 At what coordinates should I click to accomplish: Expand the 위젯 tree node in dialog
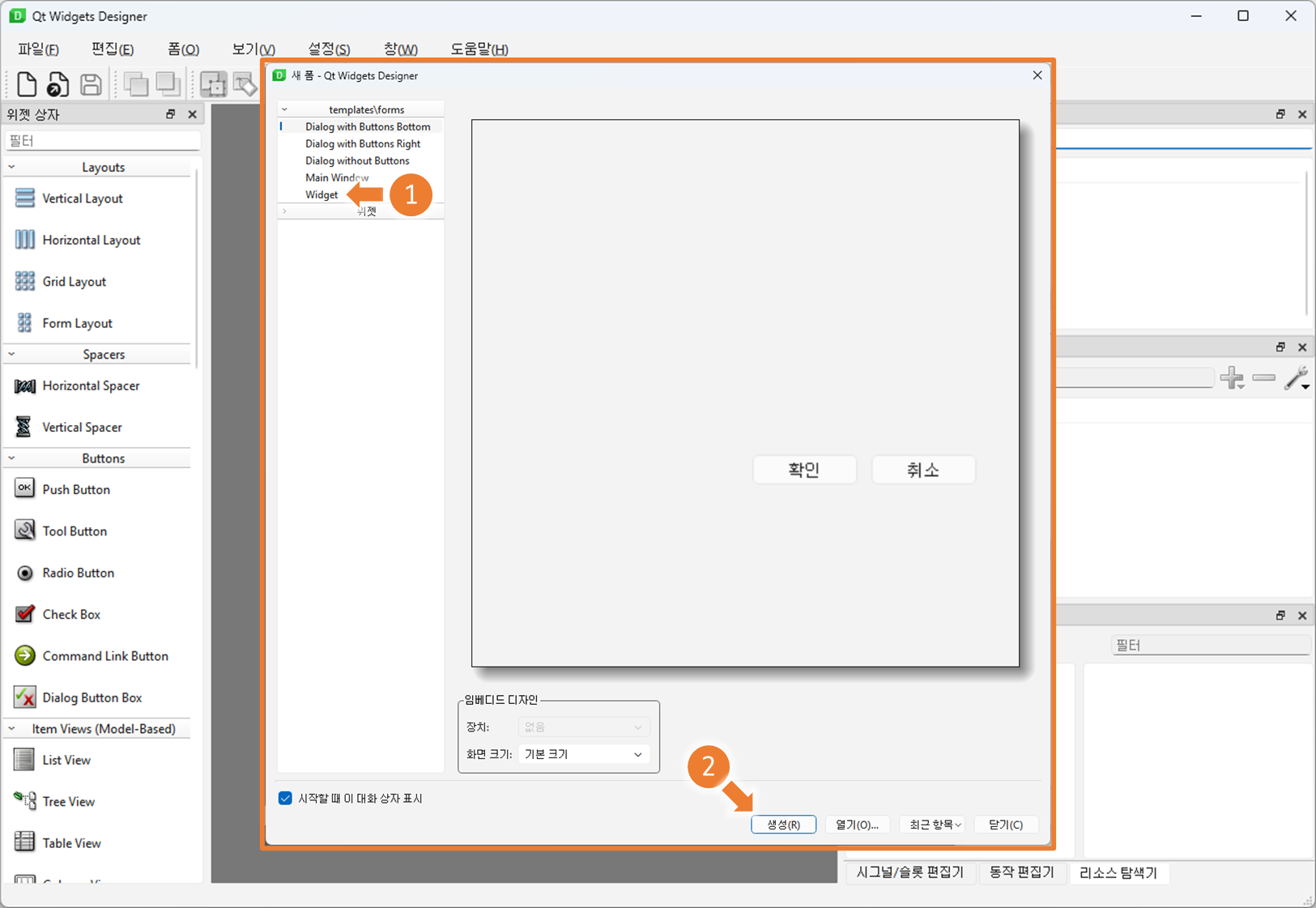coord(284,211)
